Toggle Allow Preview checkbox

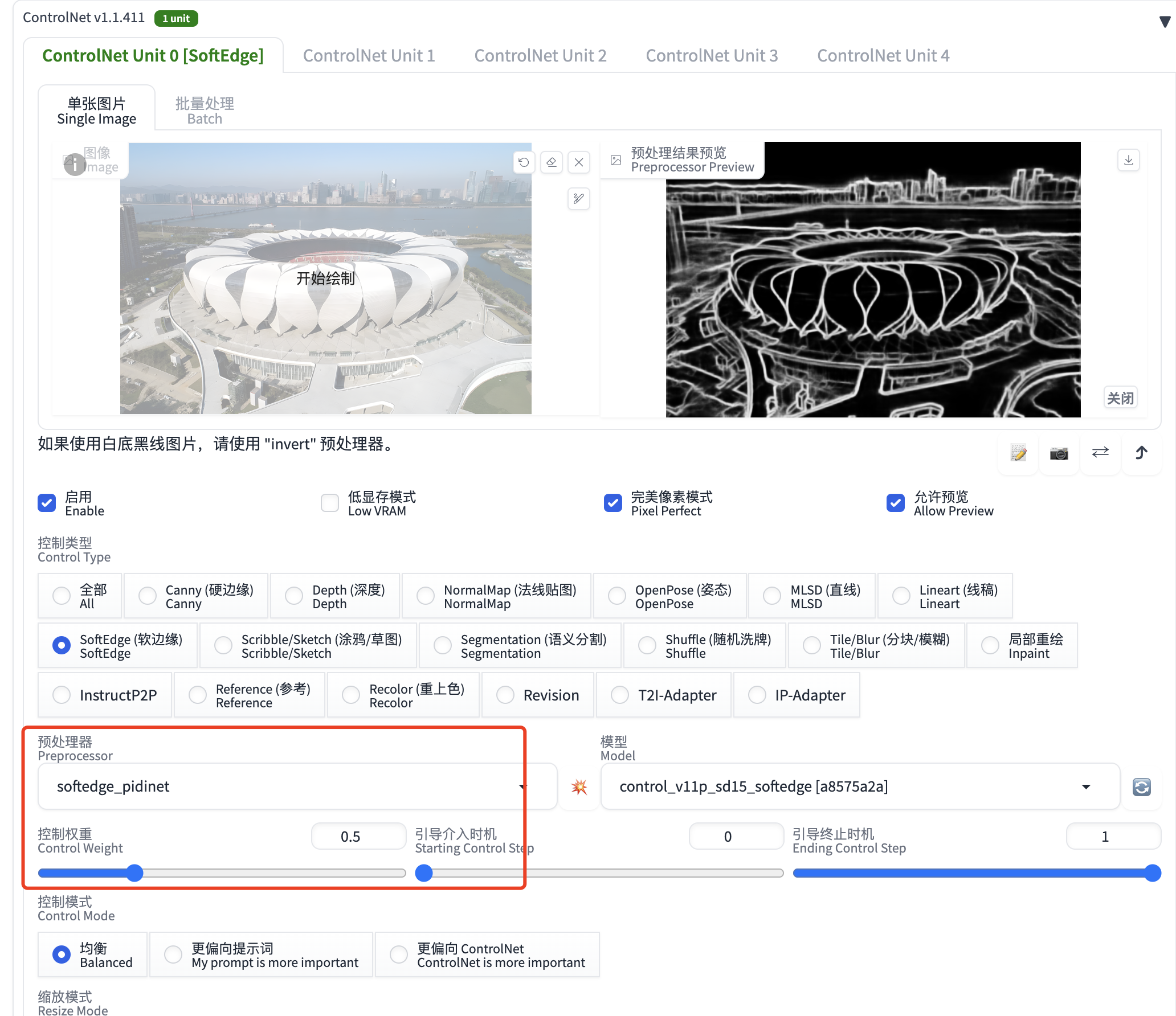(896, 503)
